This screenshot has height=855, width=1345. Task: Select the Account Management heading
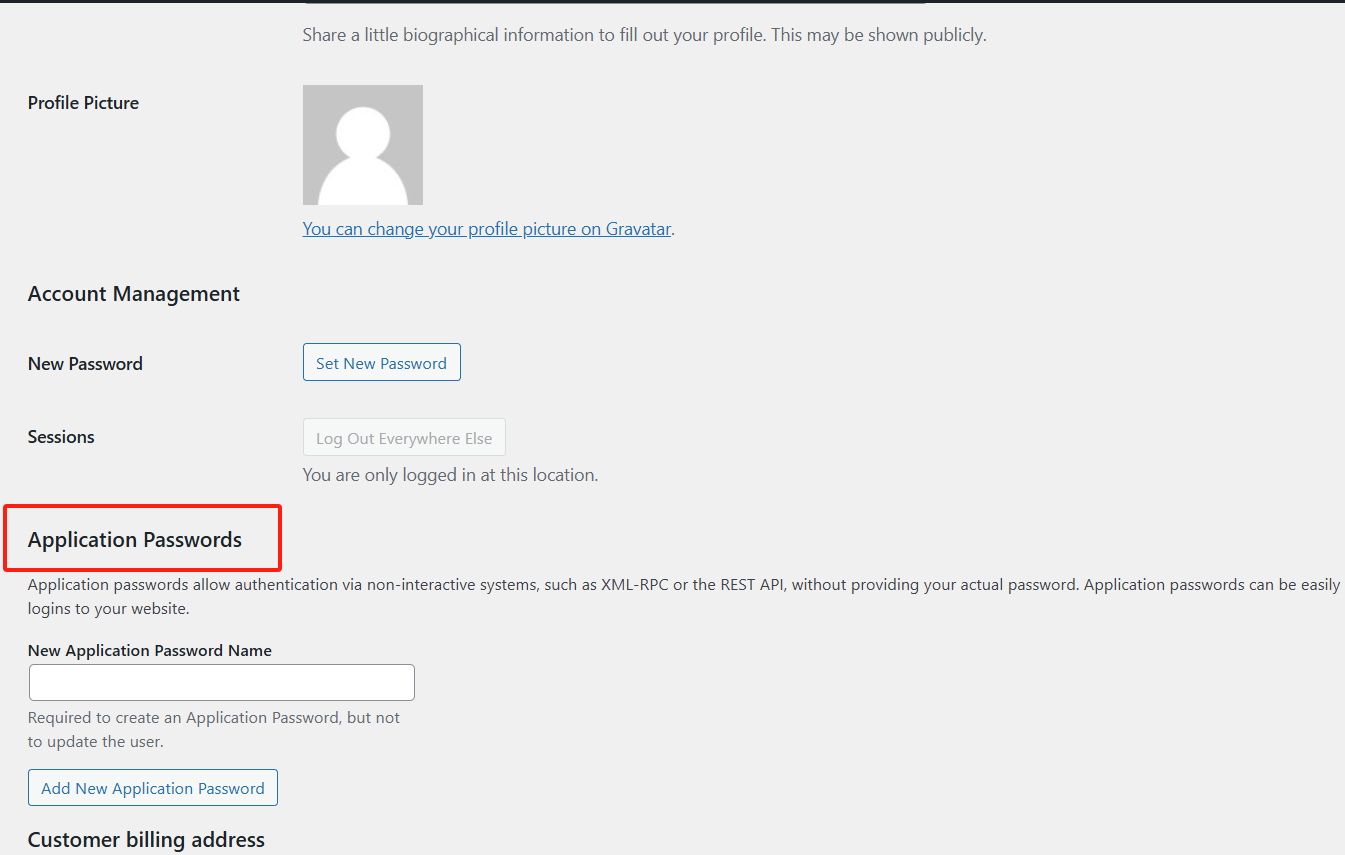click(134, 294)
